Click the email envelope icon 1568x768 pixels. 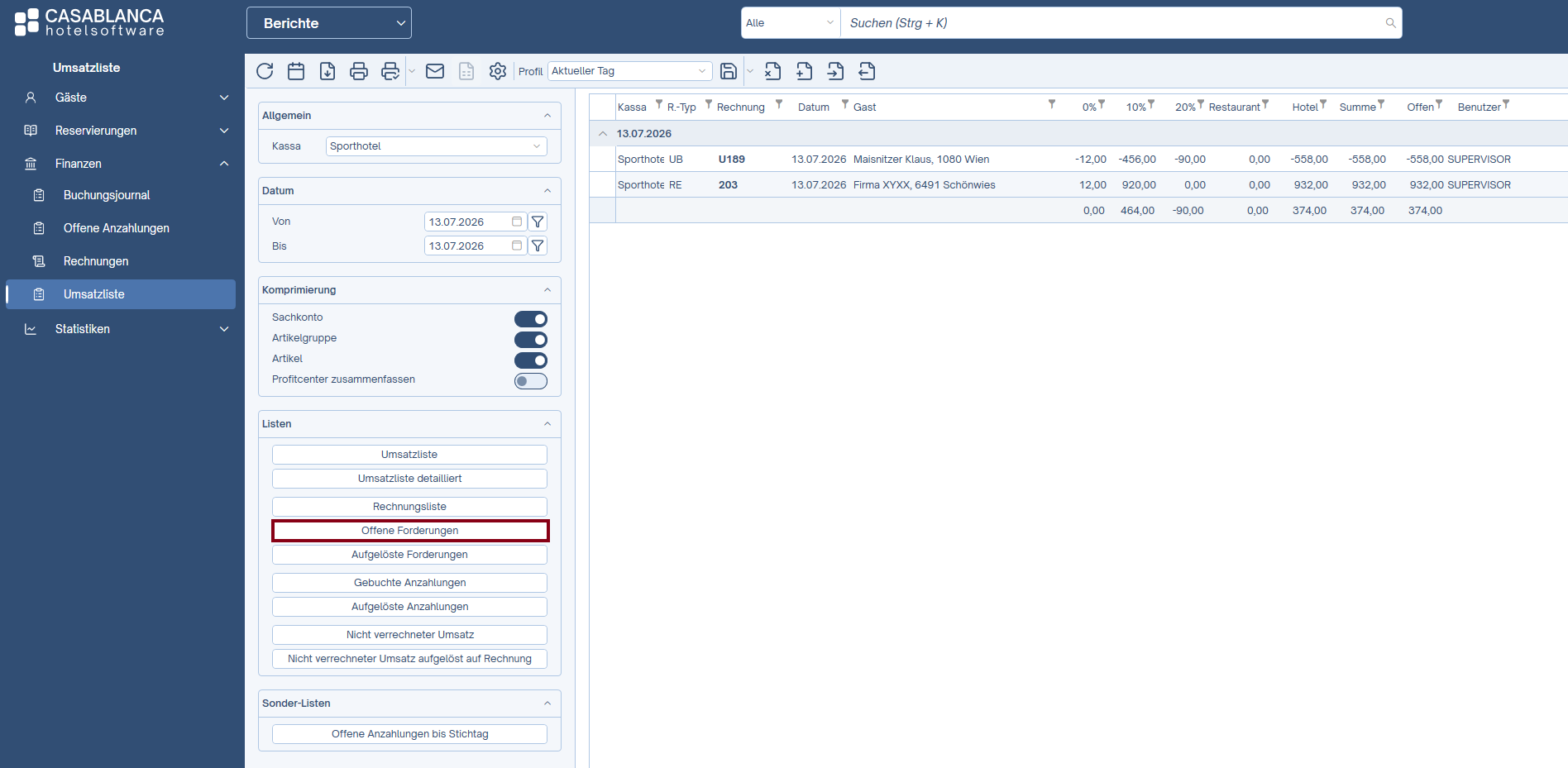[x=435, y=71]
